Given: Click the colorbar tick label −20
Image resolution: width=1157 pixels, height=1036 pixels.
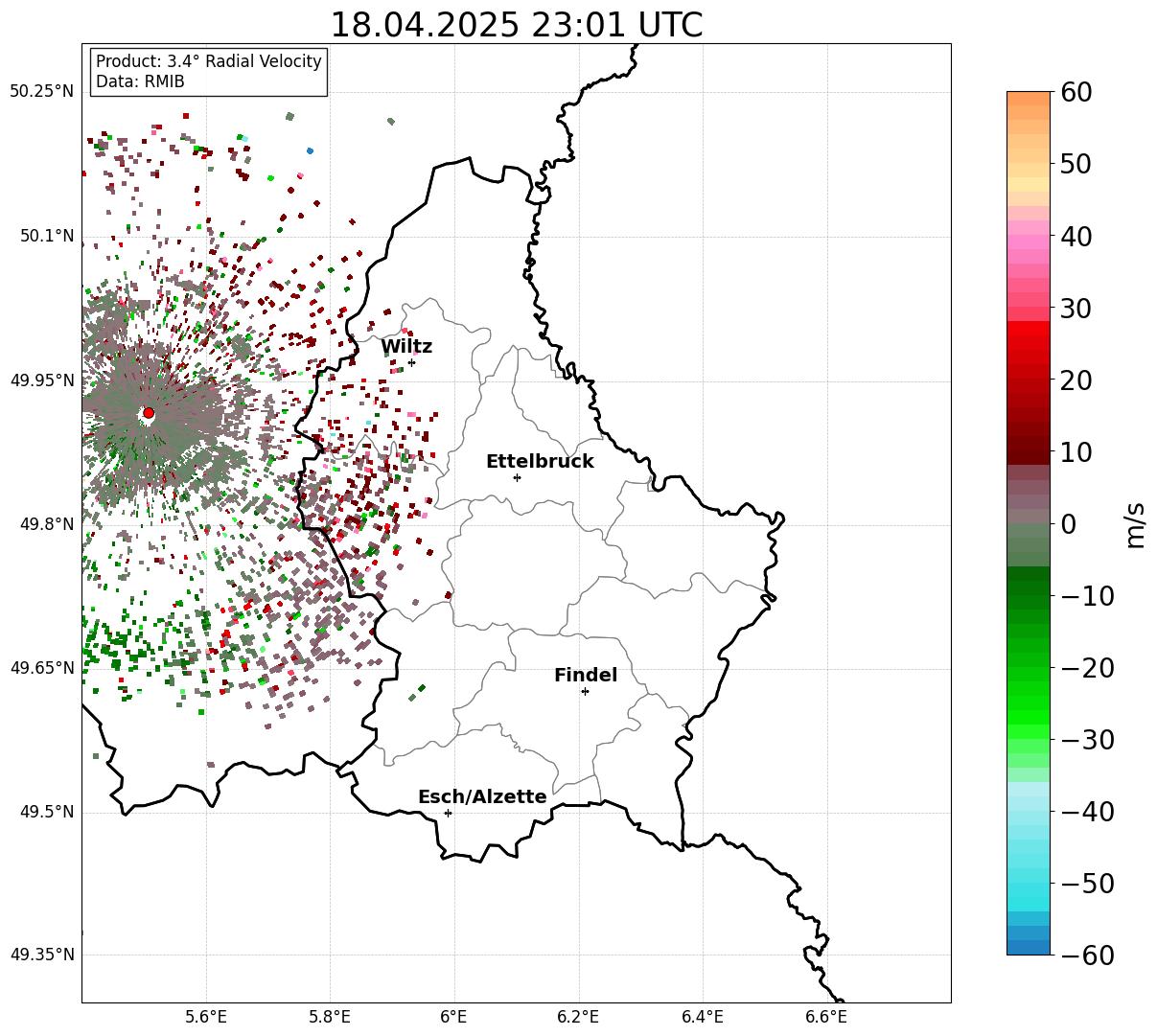Looking at the screenshot, I should pos(1087,668).
